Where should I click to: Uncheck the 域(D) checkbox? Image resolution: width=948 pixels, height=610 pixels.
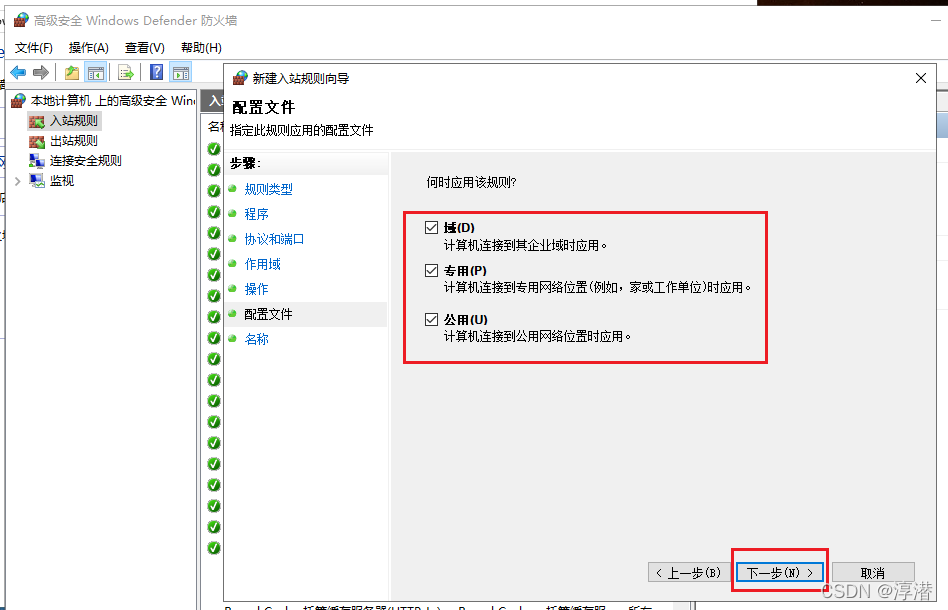tap(431, 227)
